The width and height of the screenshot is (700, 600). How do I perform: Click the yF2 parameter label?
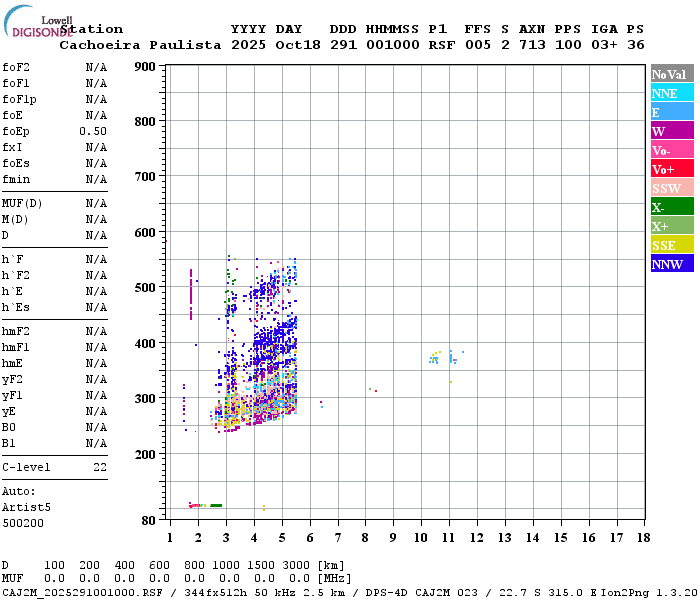[x=12, y=380]
